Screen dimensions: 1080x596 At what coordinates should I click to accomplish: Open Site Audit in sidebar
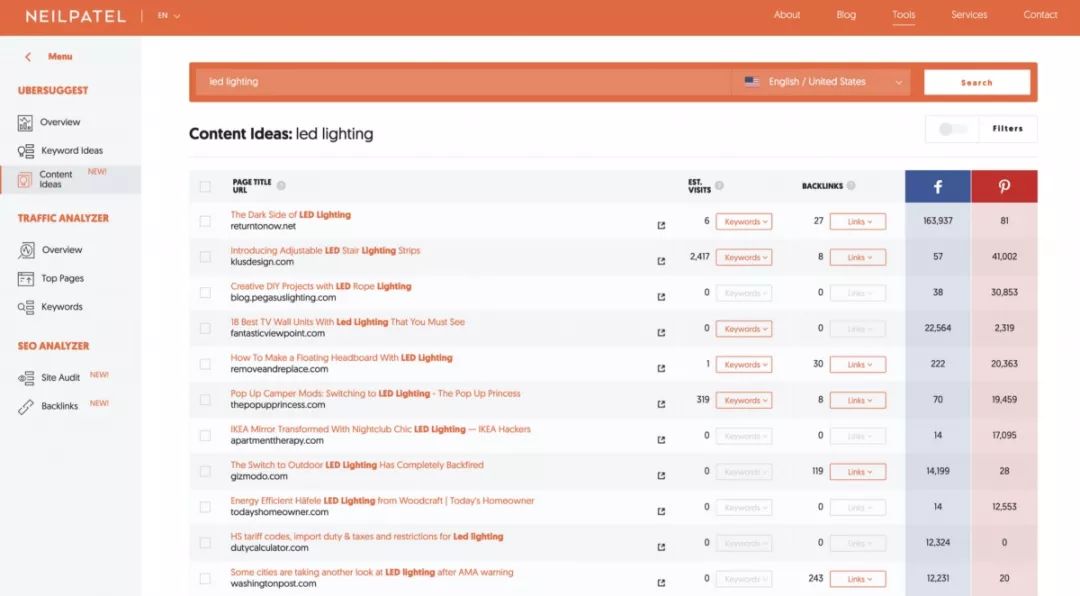click(61, 378)
